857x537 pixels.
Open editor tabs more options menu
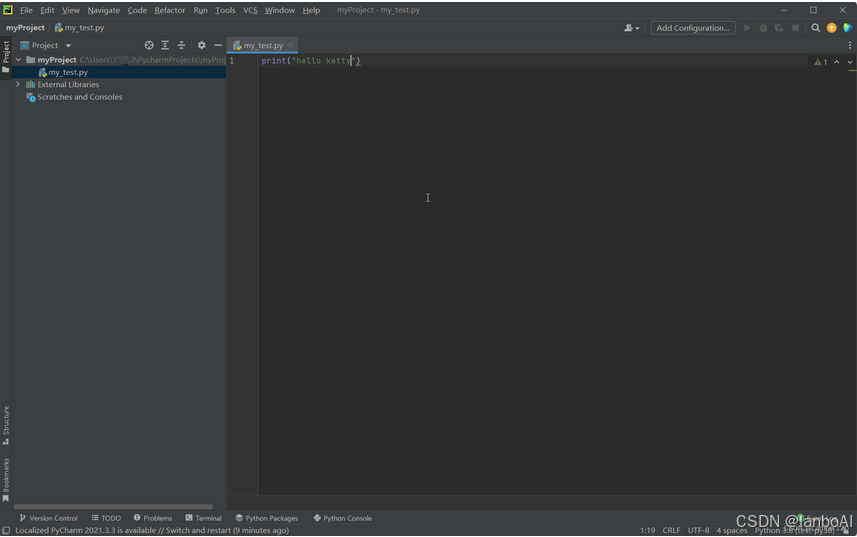point(849,45)
